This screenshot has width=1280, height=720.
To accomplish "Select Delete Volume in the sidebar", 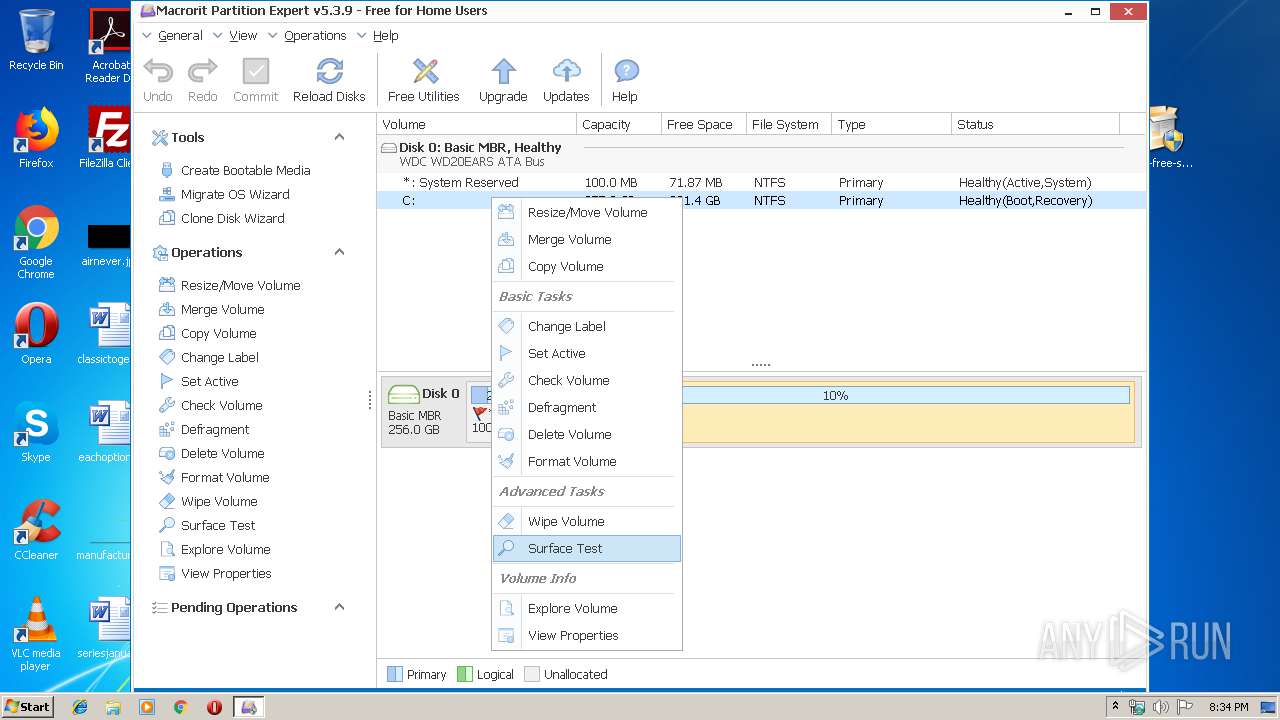I will [212, 453].
